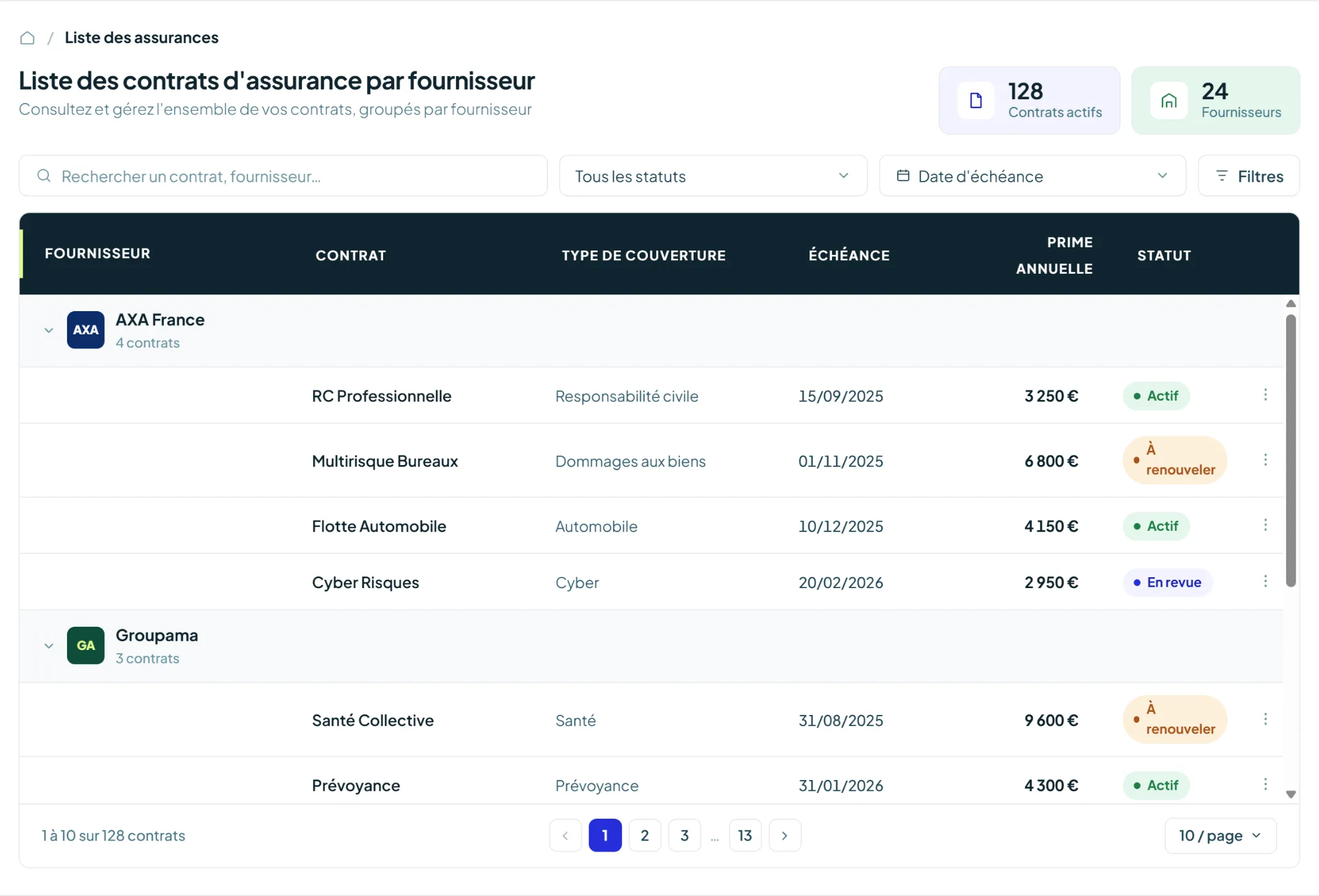
Task: Open the Tous les statuts dropdown
Action: pyautogui.click(x=713, y=176)
